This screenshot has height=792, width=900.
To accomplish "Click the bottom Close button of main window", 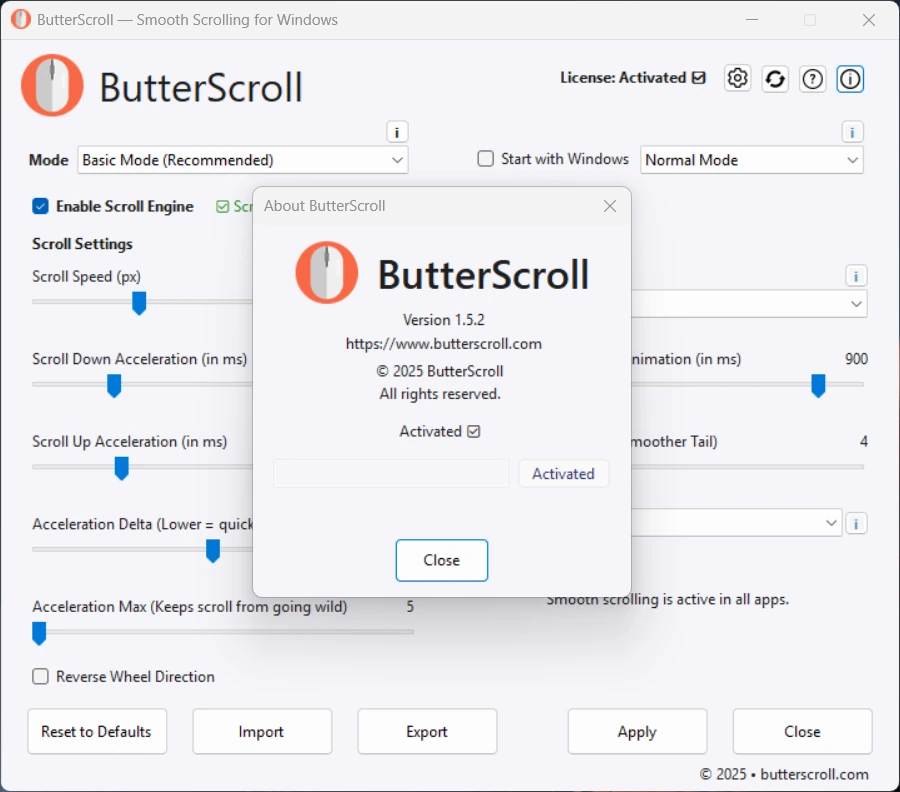I will coord(802,731).
